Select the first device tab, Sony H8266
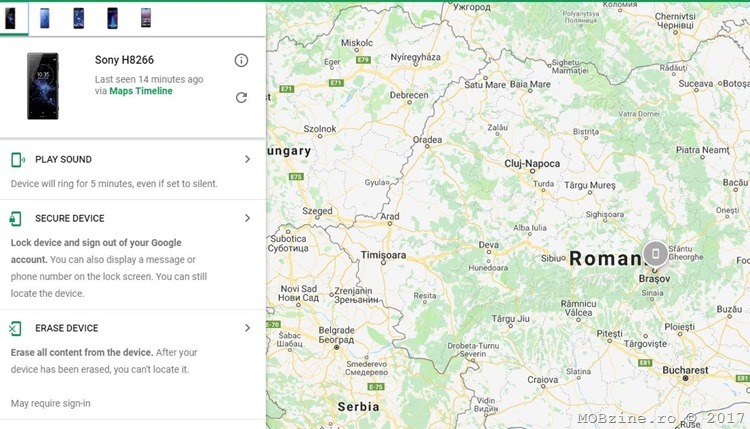750x429 pixels. [11, 18]
